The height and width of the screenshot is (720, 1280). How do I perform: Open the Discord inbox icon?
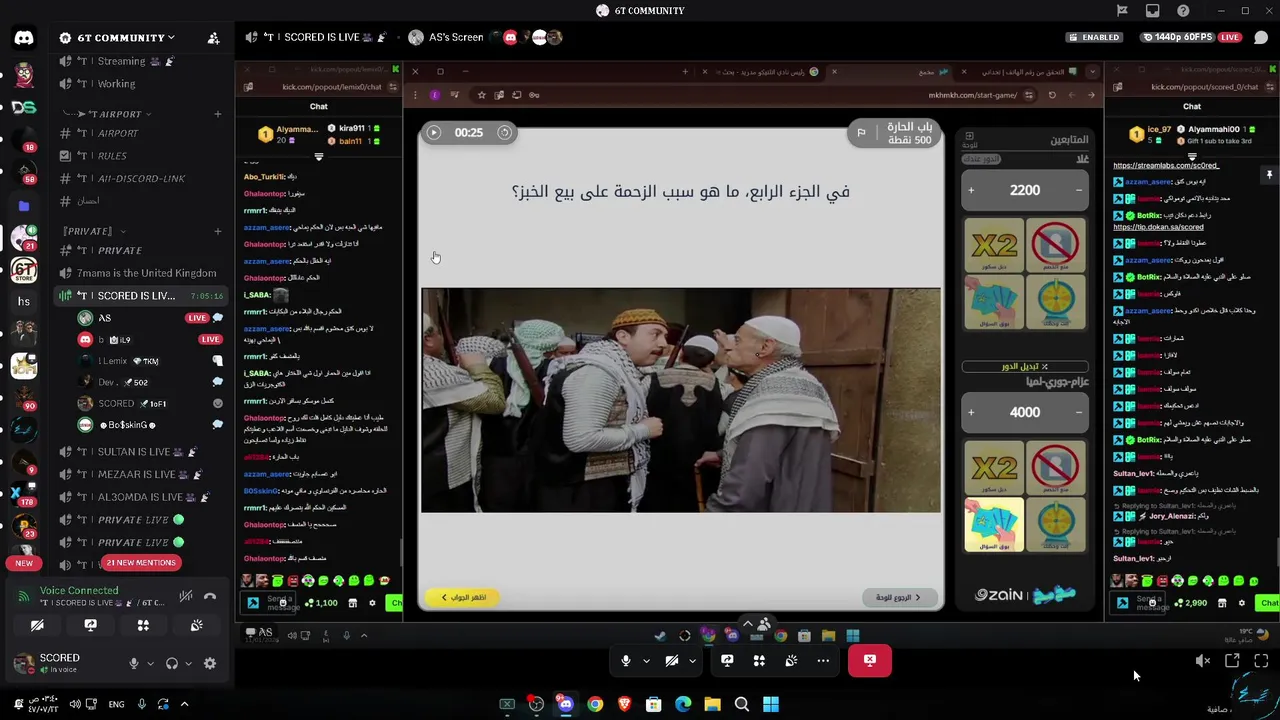(x=1153, y=11)
